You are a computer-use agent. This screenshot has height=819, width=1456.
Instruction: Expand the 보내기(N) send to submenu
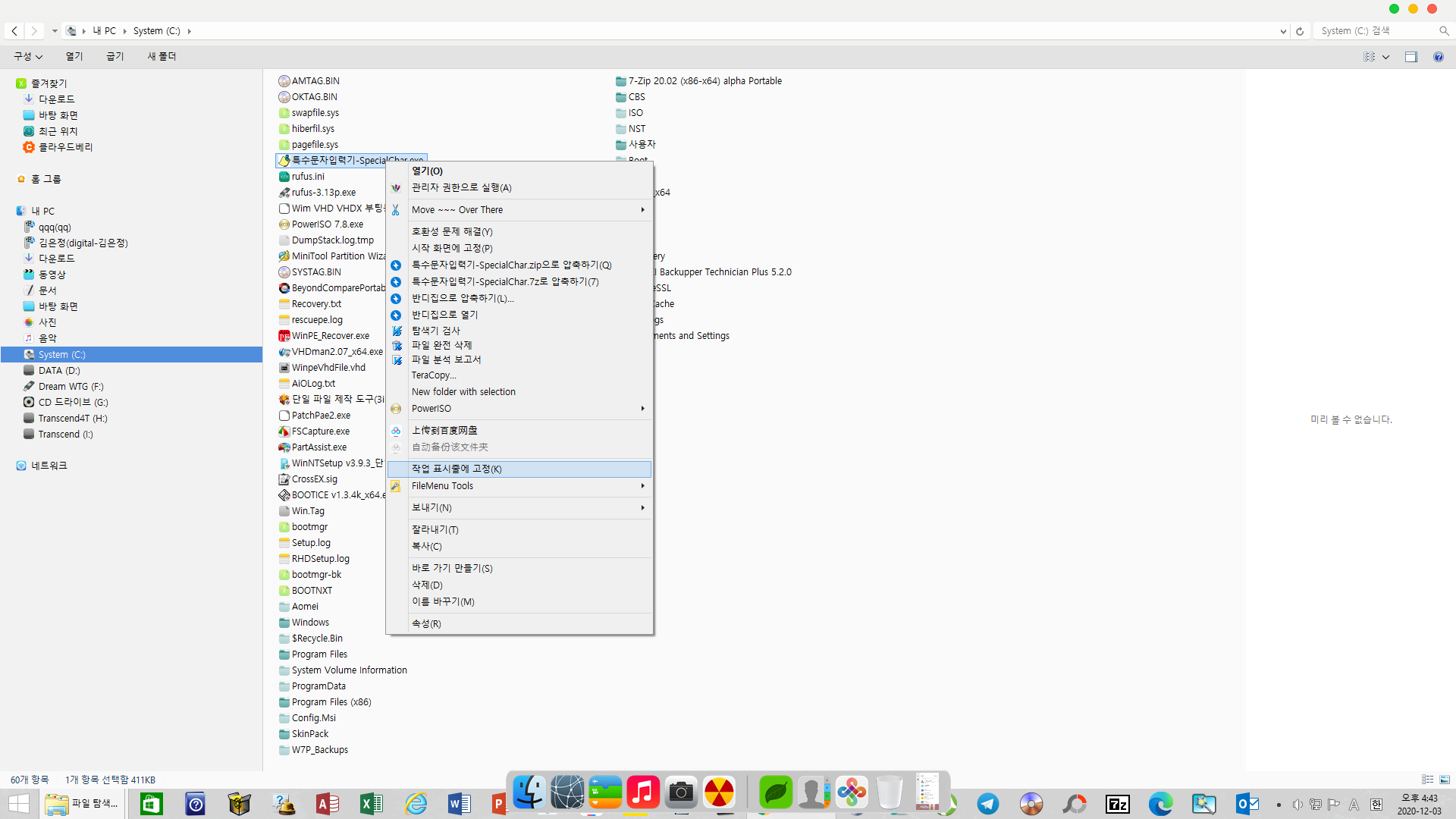pos(519,508)
